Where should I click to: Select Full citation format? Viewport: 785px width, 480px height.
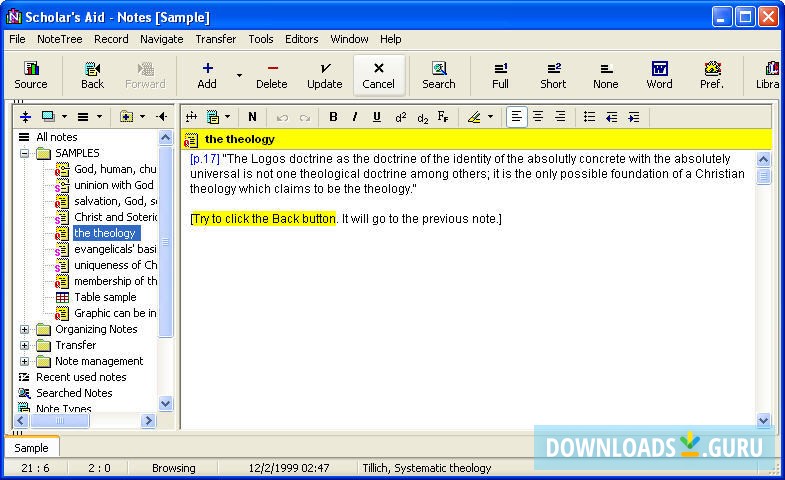coord(500,75)
